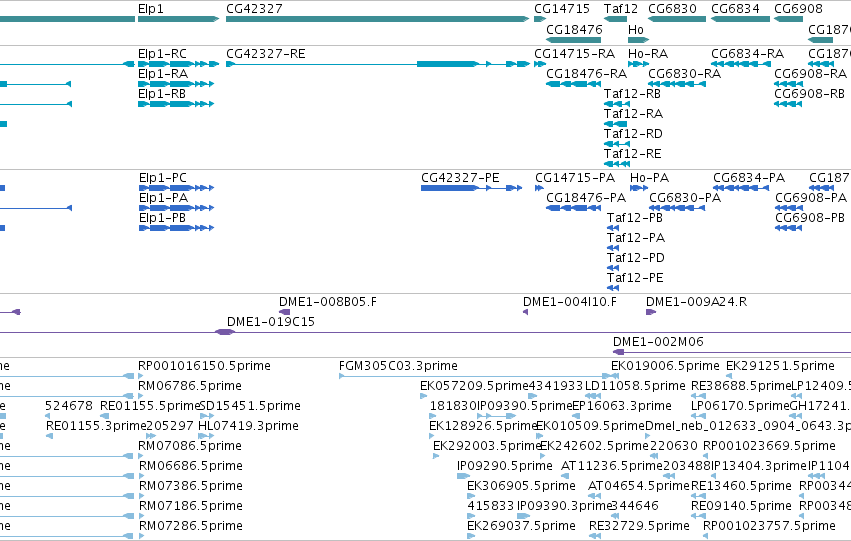Select the CG14715-RA transcript
The height and width of the screenshot is (541, 851).
tap(540, 64)
